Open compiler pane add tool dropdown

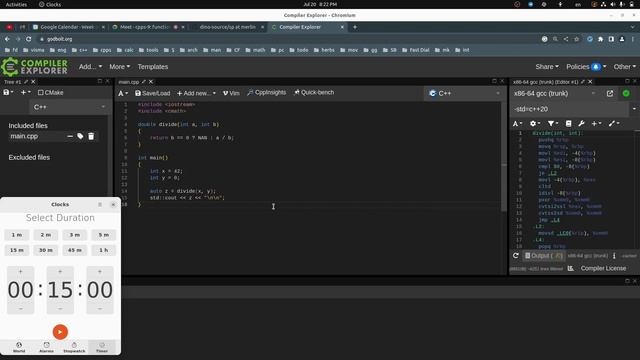tap(614, 123)
